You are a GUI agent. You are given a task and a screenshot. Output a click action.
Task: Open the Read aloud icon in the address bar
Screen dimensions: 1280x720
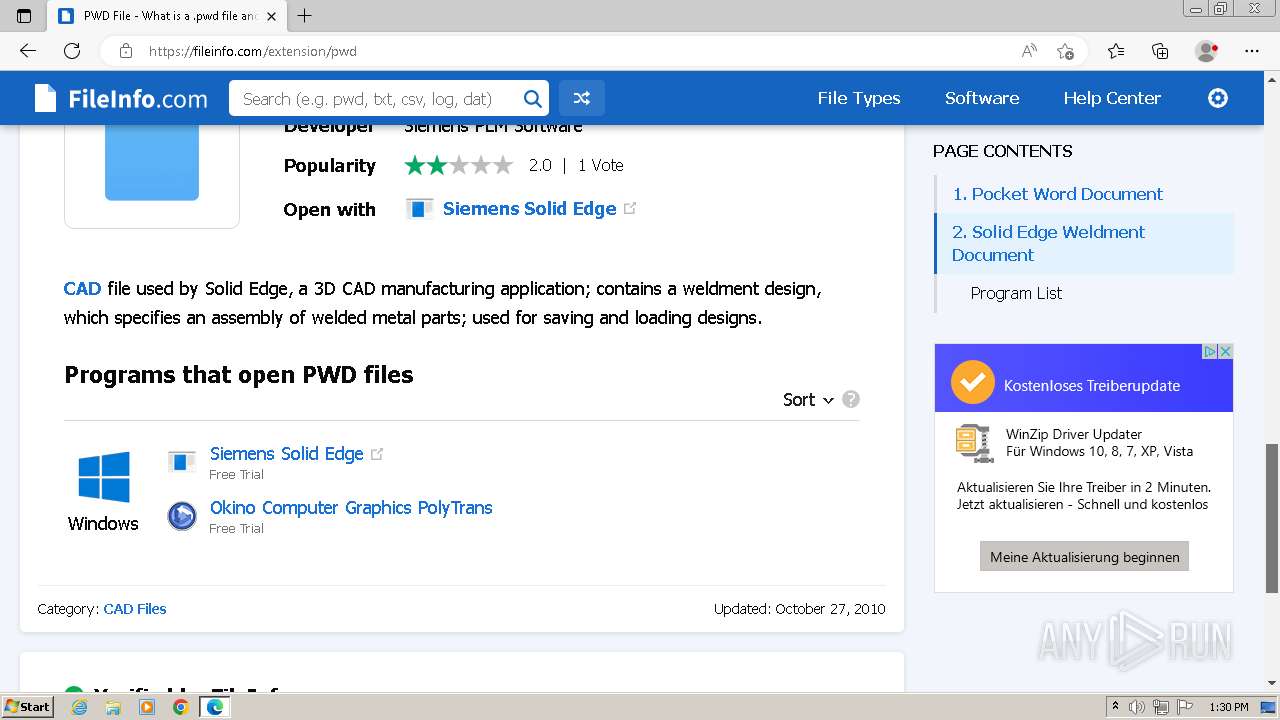1029,51
